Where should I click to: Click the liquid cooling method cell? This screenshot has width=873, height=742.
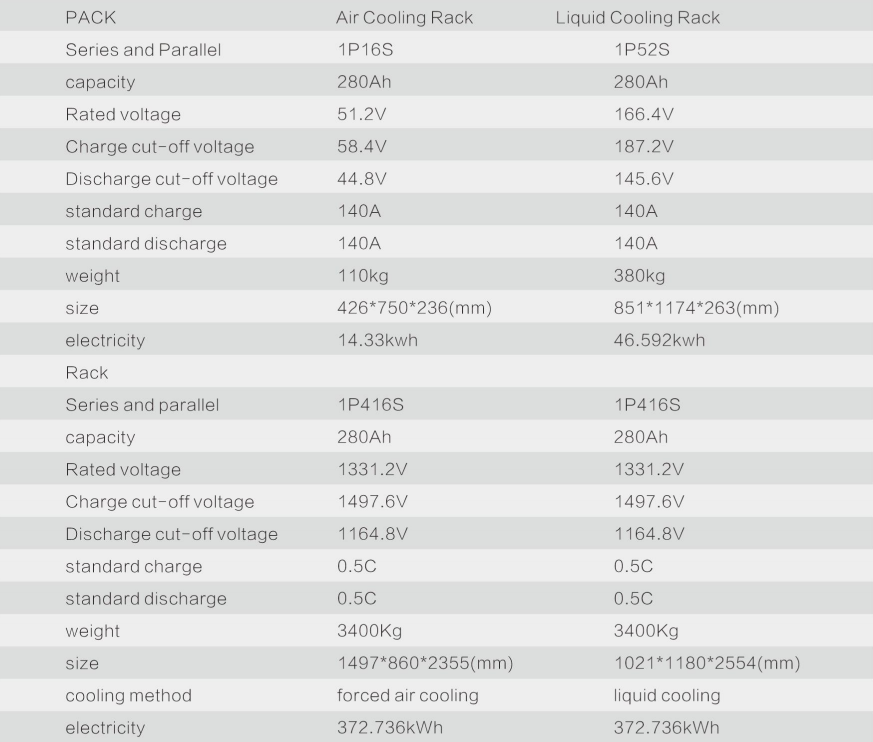pos(666,695)
